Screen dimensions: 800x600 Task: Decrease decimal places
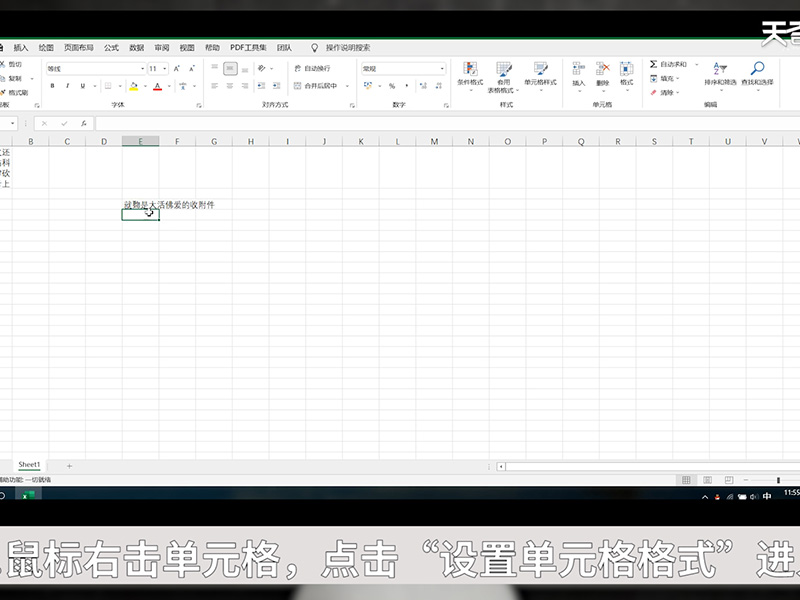click(438, 86)
